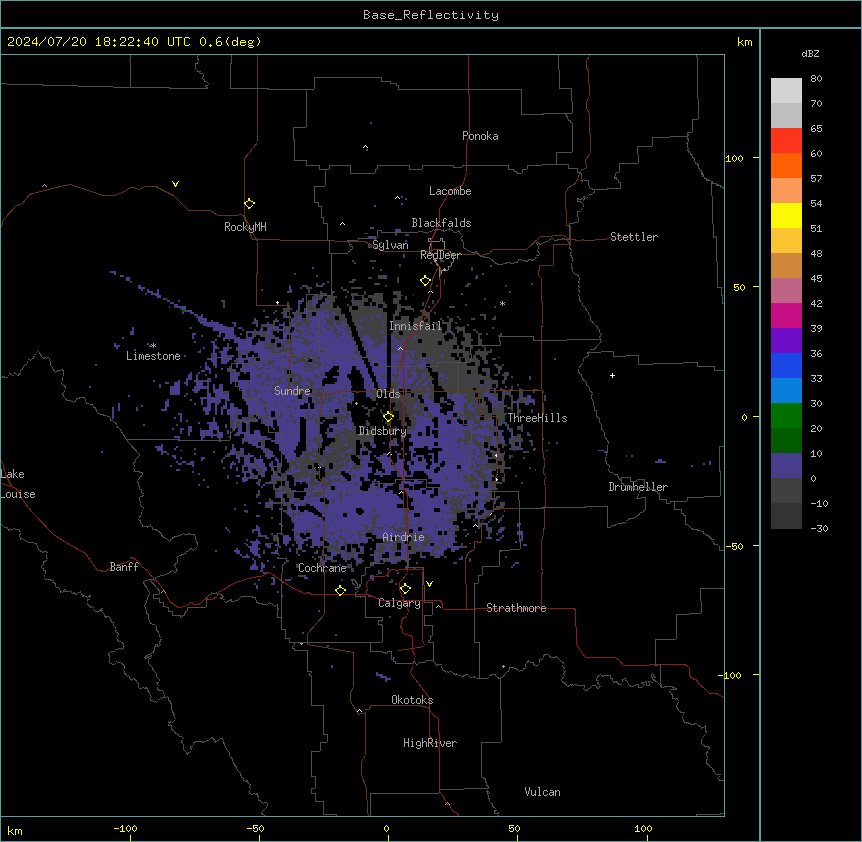Click the orange 57-60 dBZ legend swatch

pyautogui.click(x=786, y=166)
